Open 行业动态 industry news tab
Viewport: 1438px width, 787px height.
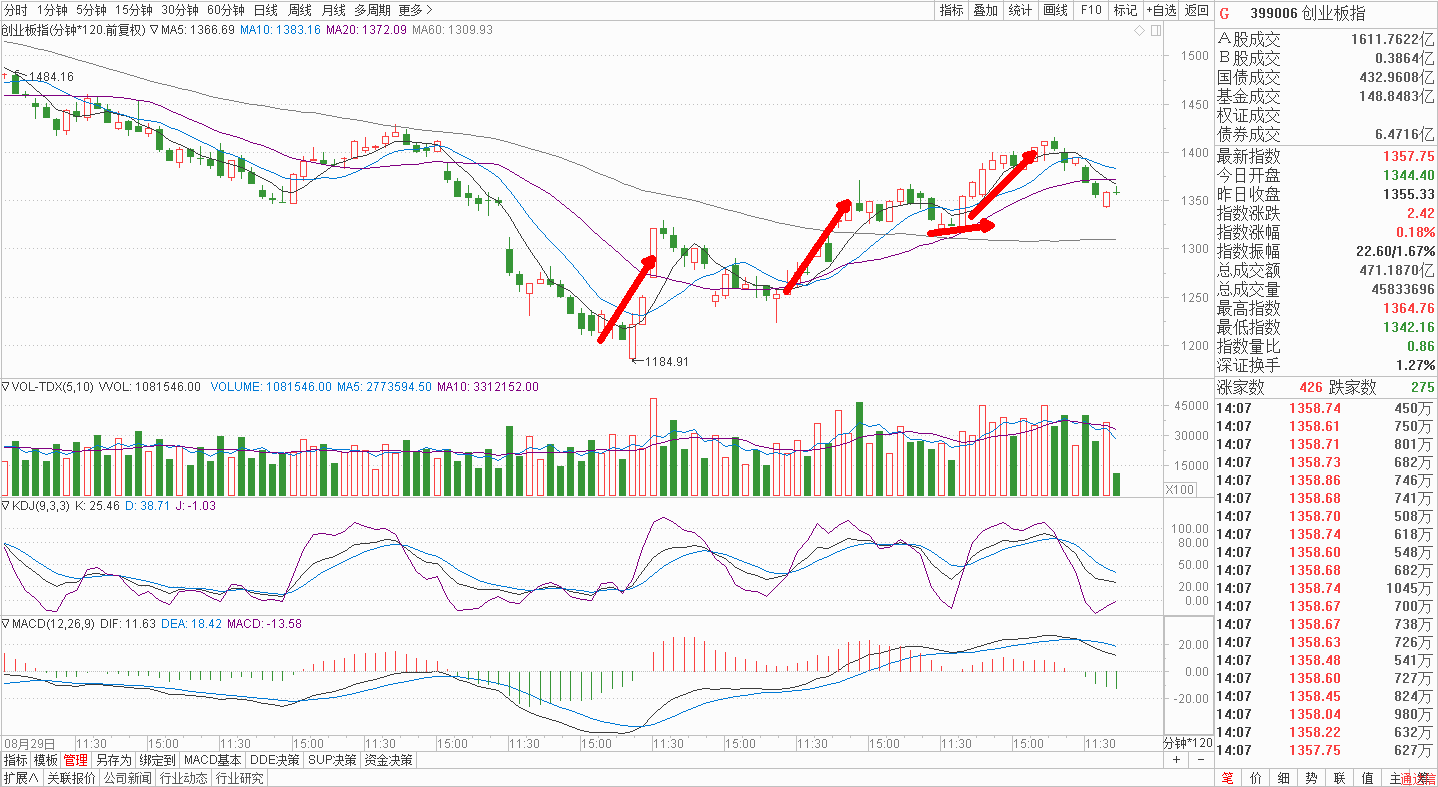click(184, 778)
